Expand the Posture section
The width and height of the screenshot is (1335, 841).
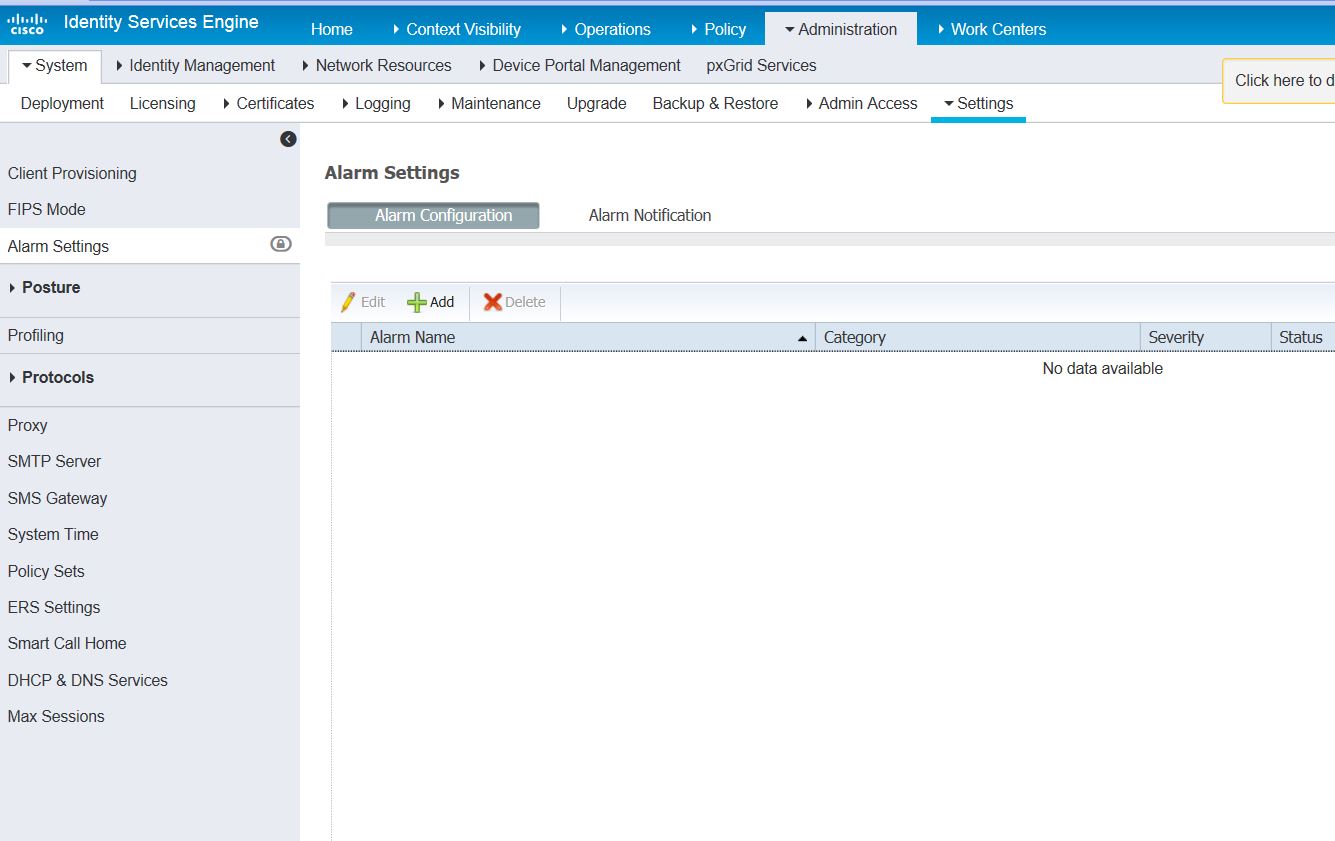coord(44,287)
